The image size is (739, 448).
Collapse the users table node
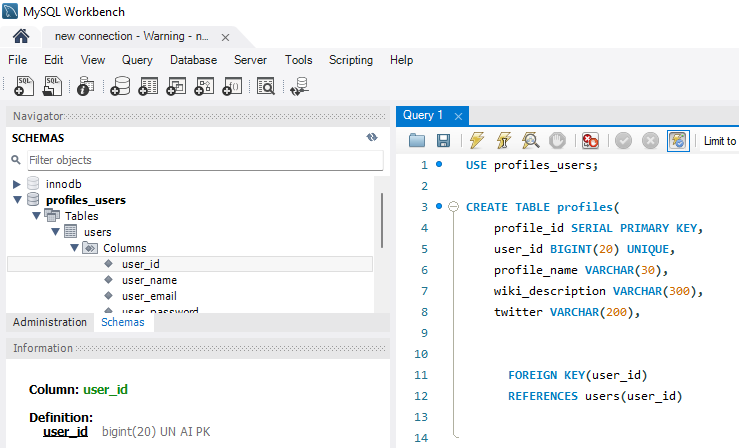click(56, 232)
